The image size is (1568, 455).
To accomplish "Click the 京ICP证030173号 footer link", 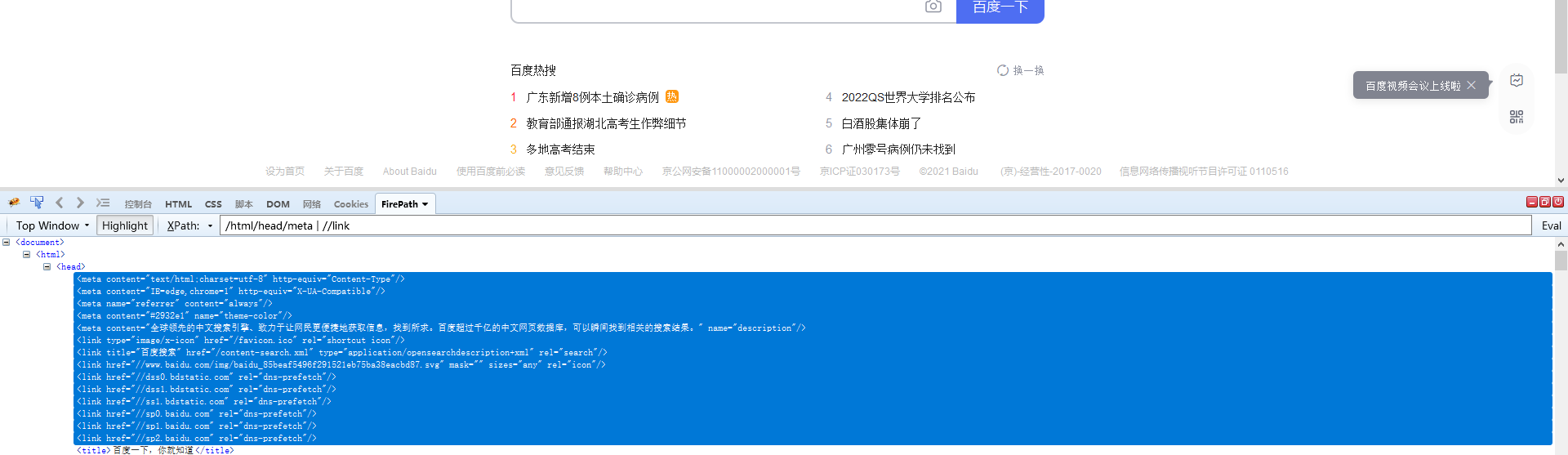I will click(x=860, y=172).
